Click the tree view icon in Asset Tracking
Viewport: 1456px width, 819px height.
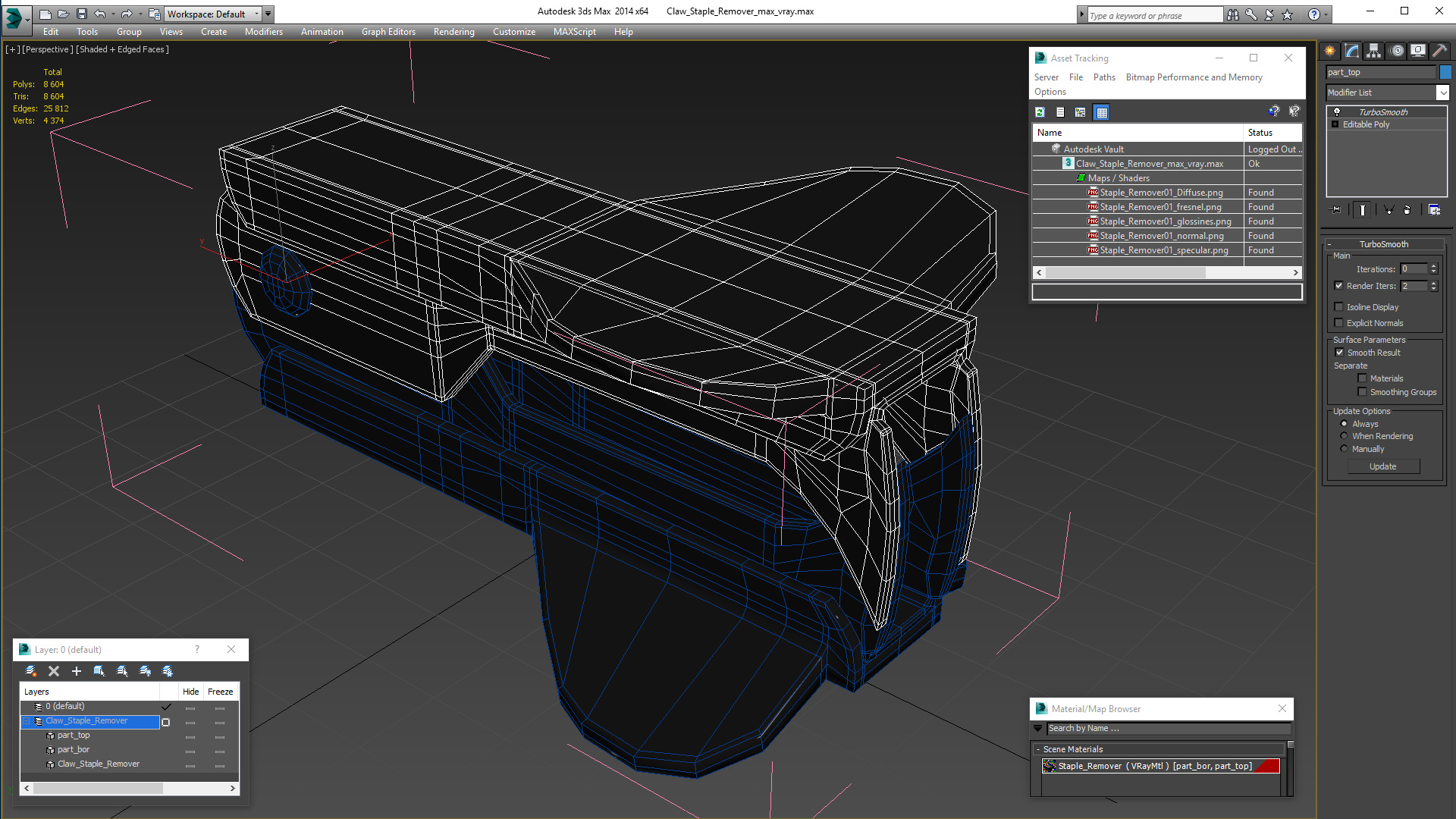(1081, 112)
